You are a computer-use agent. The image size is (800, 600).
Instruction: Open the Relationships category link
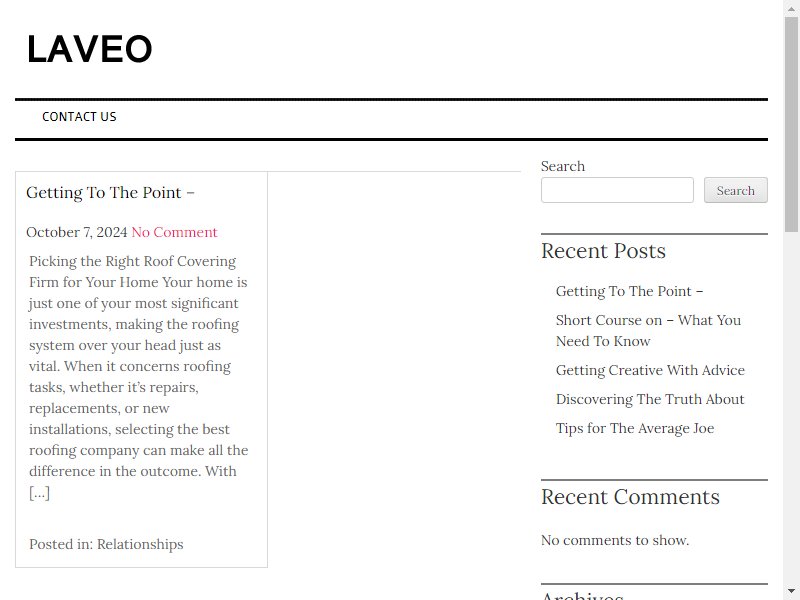pos(140,544)
